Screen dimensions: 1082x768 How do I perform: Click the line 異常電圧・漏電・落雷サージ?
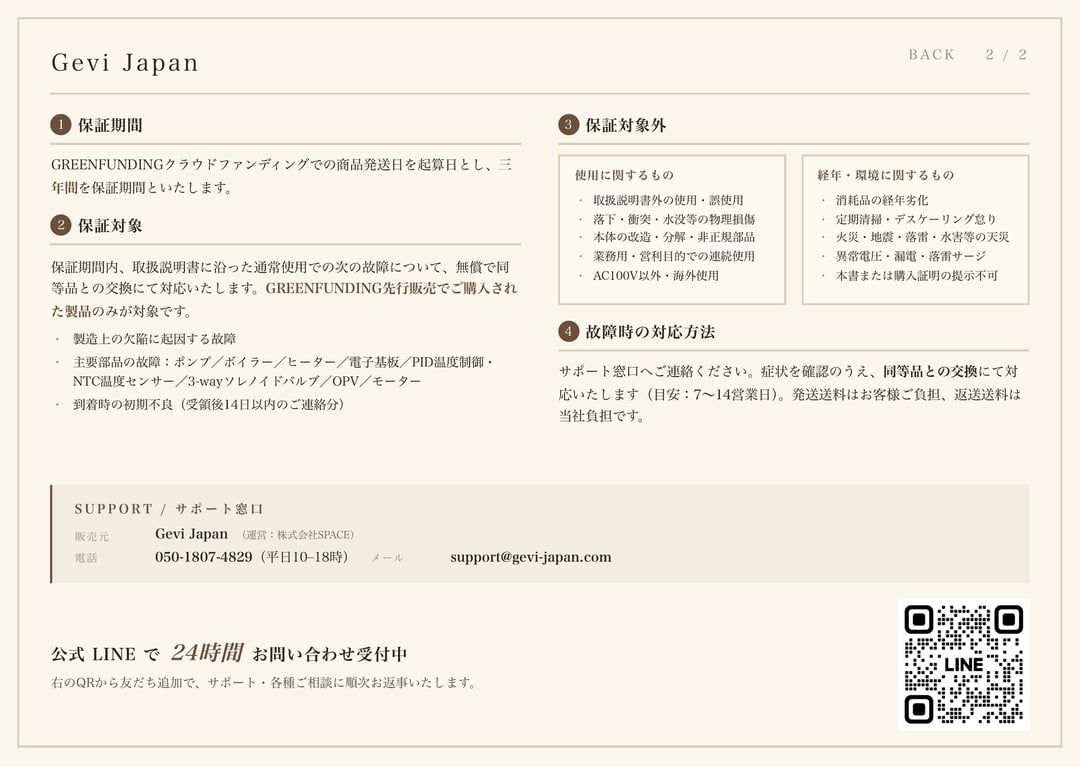pyautogui.click(x=911, y=256)
